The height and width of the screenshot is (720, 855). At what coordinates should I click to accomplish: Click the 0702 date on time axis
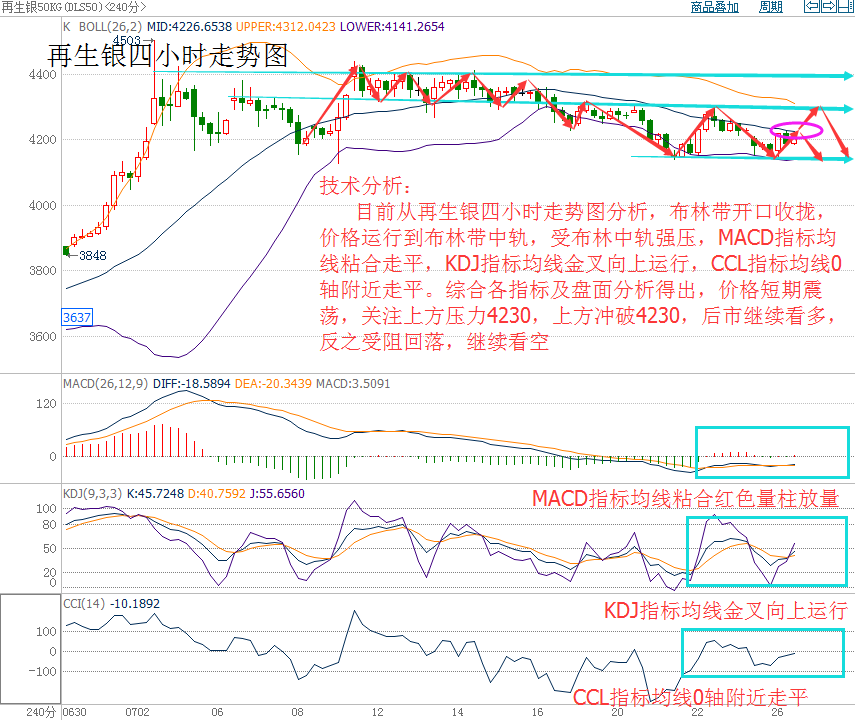tap(137, 712)
